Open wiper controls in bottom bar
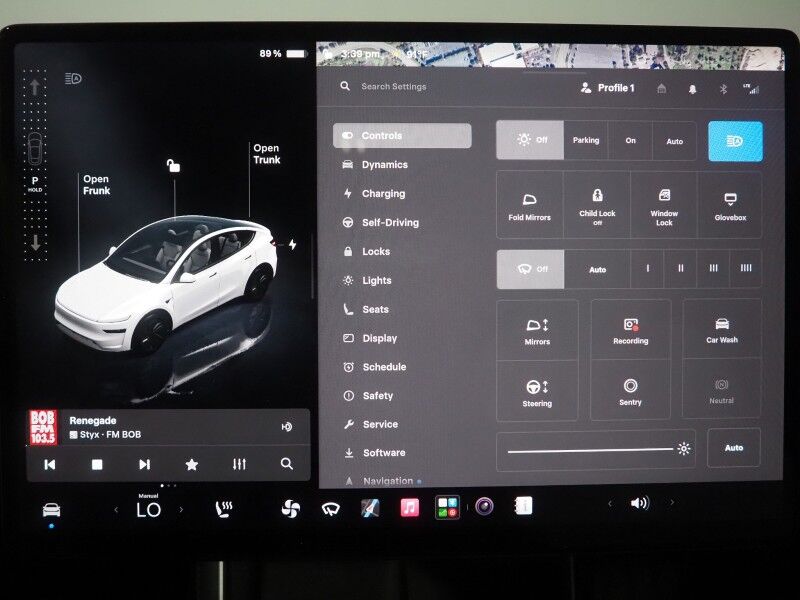This screenshot has width=800, height=600. 331,509
